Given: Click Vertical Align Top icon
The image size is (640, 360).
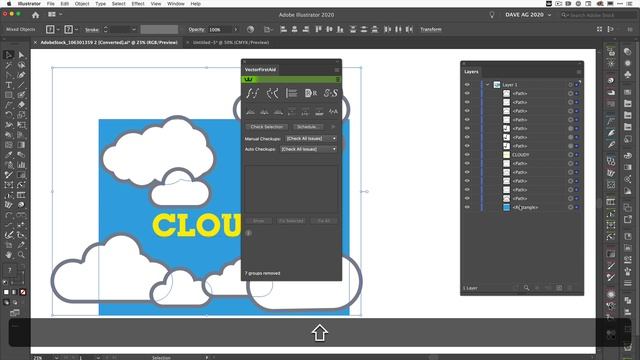Looking at the screenshot, I should pyautogui.click(x=318, y=29).
